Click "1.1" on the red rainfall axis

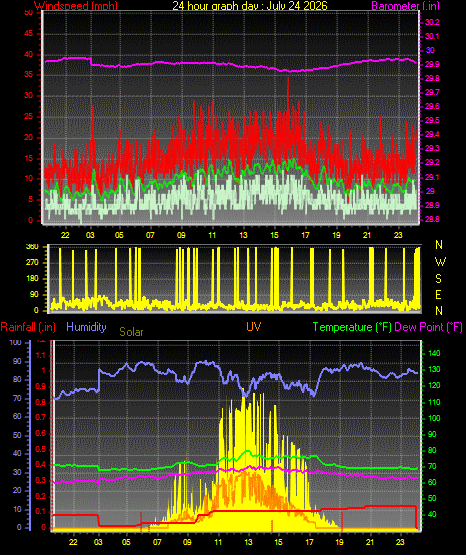(x=41, y=355)
